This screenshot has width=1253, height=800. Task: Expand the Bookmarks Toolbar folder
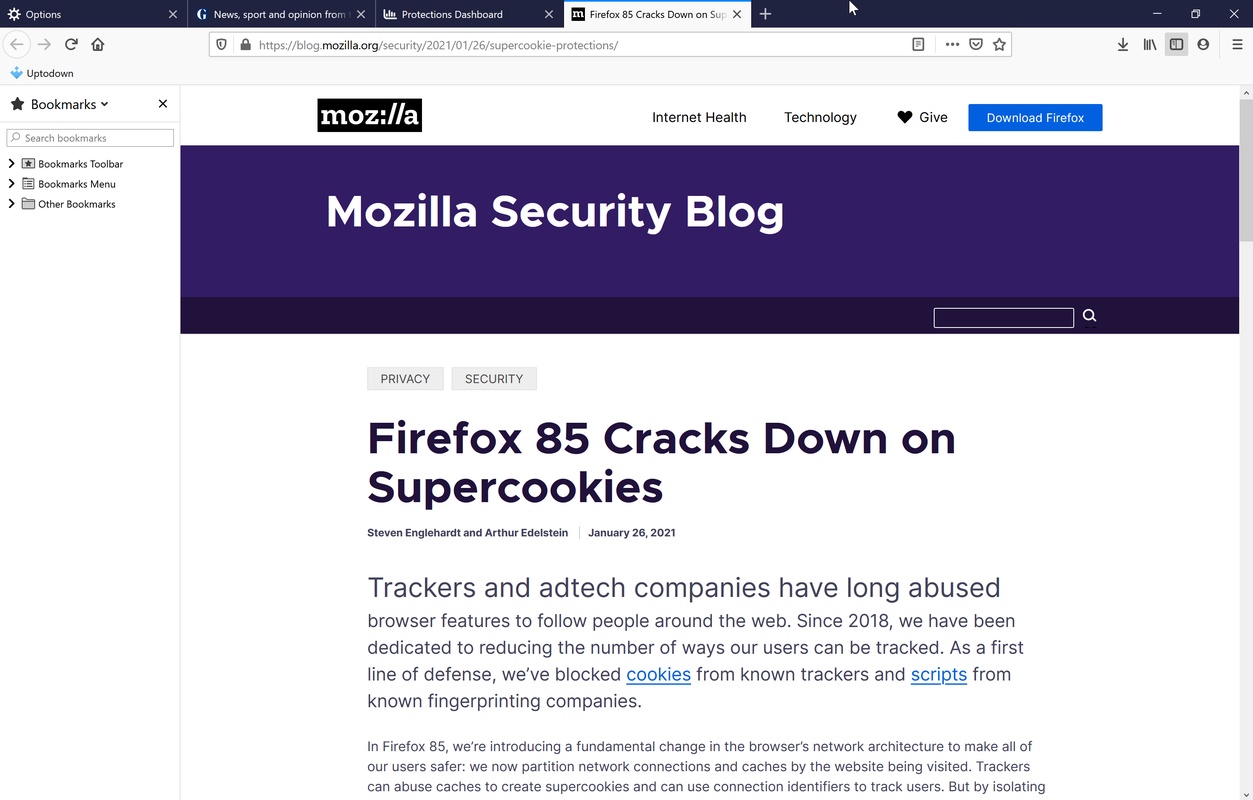tap(12, 164)
